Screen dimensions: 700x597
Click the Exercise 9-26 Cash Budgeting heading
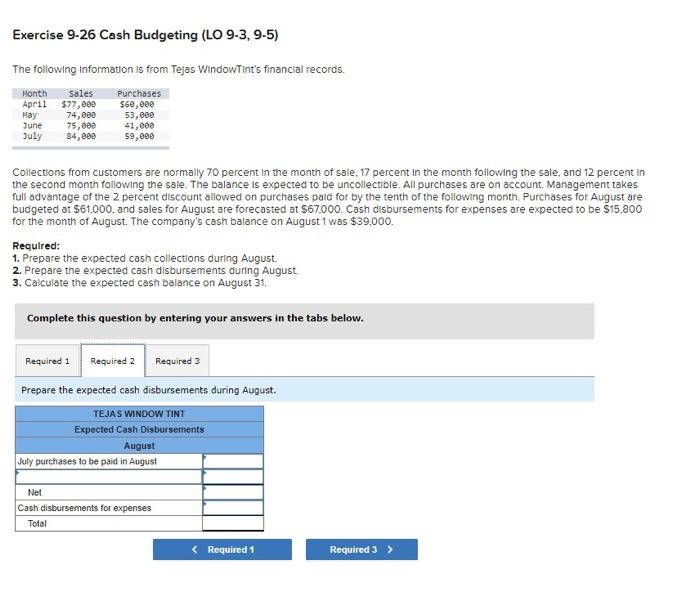(146, 35)
